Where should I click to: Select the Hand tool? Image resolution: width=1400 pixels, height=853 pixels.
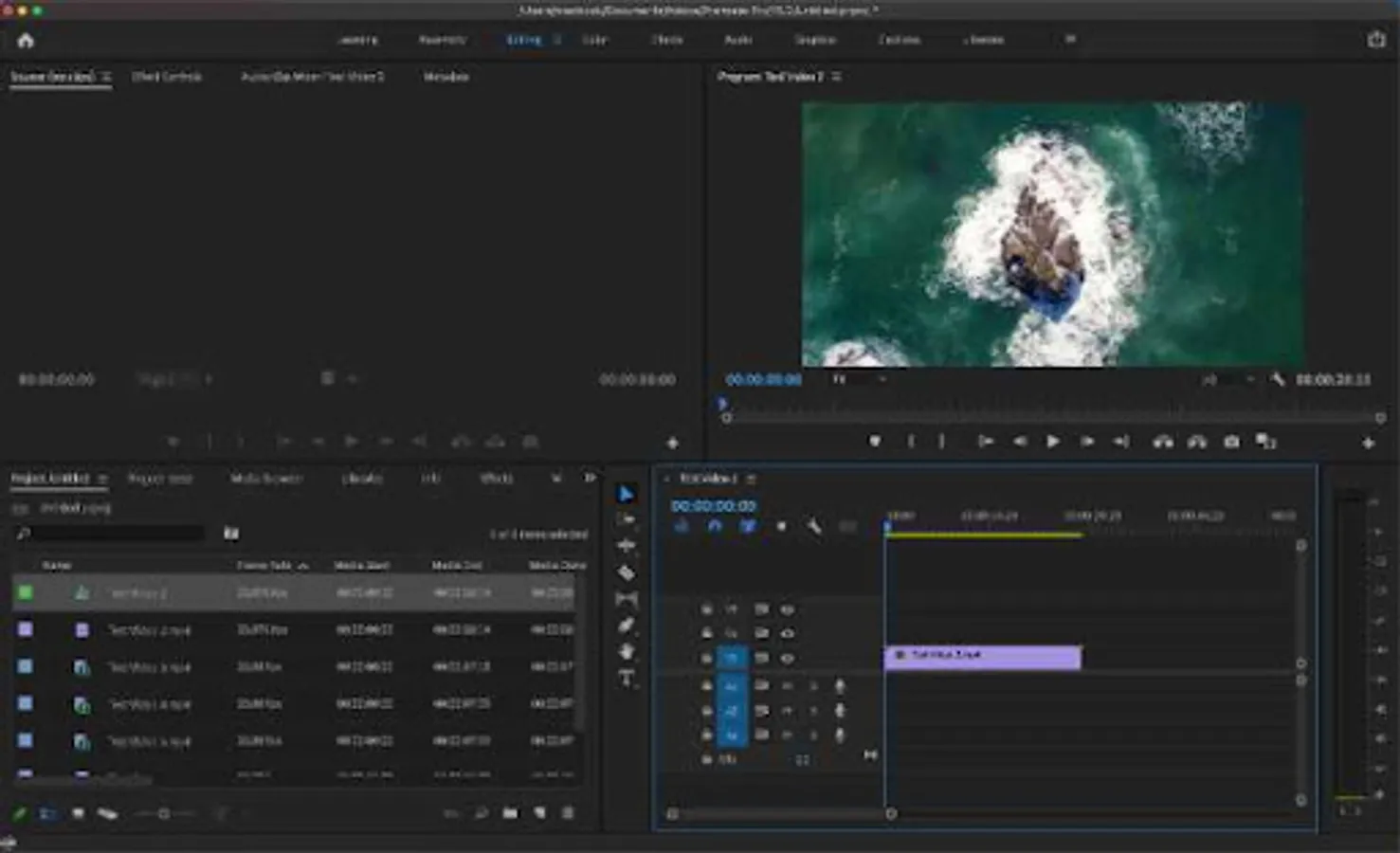tap(627, 652)
